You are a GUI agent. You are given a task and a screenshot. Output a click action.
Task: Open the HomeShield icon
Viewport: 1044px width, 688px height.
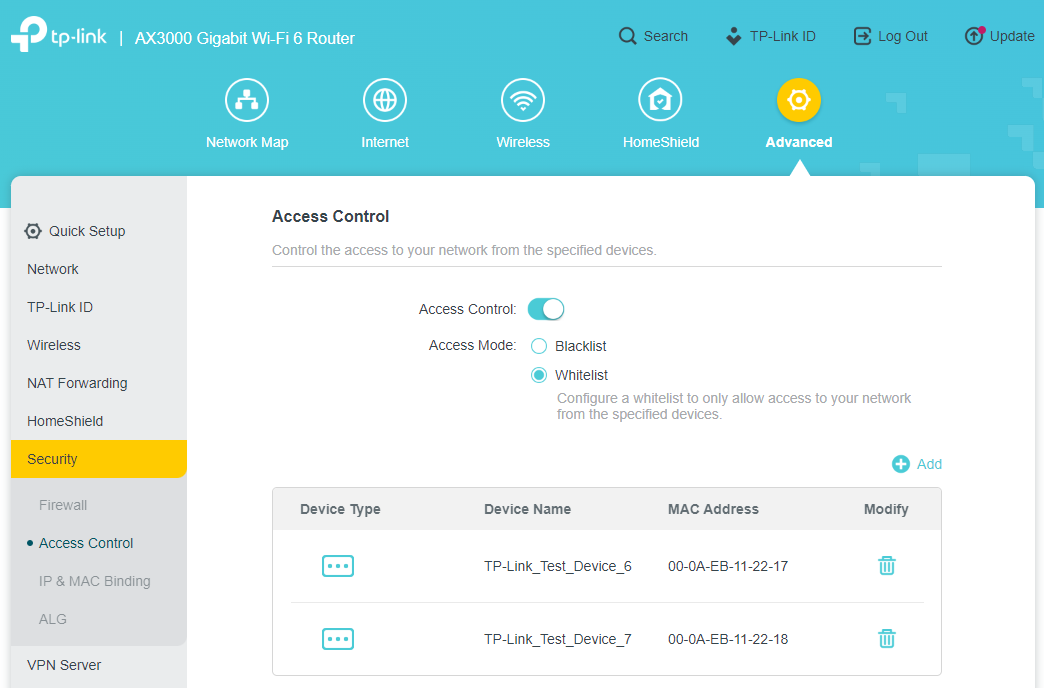click(x=660, y=100)
